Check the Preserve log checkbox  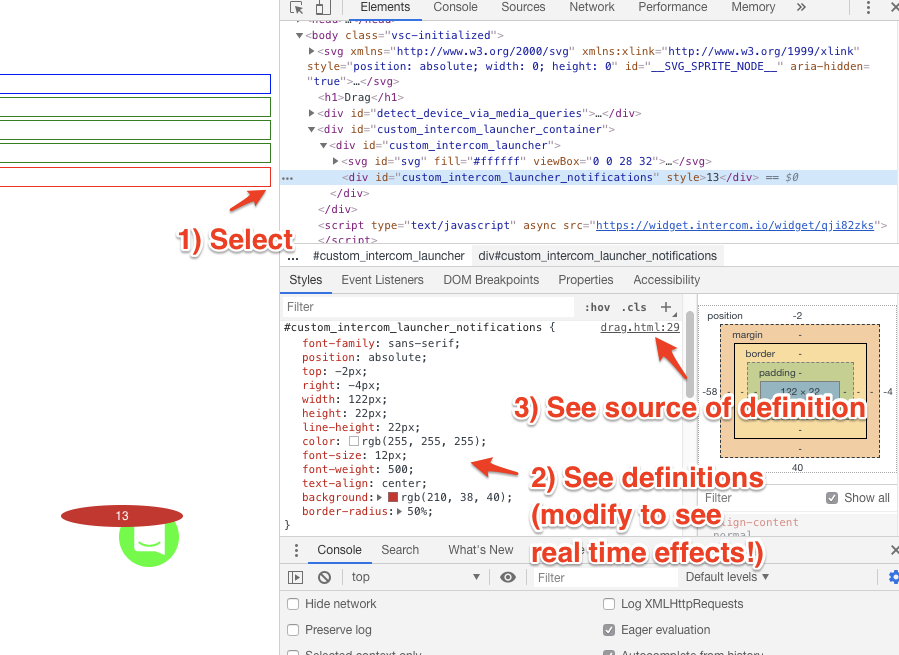tap(293, 630)
